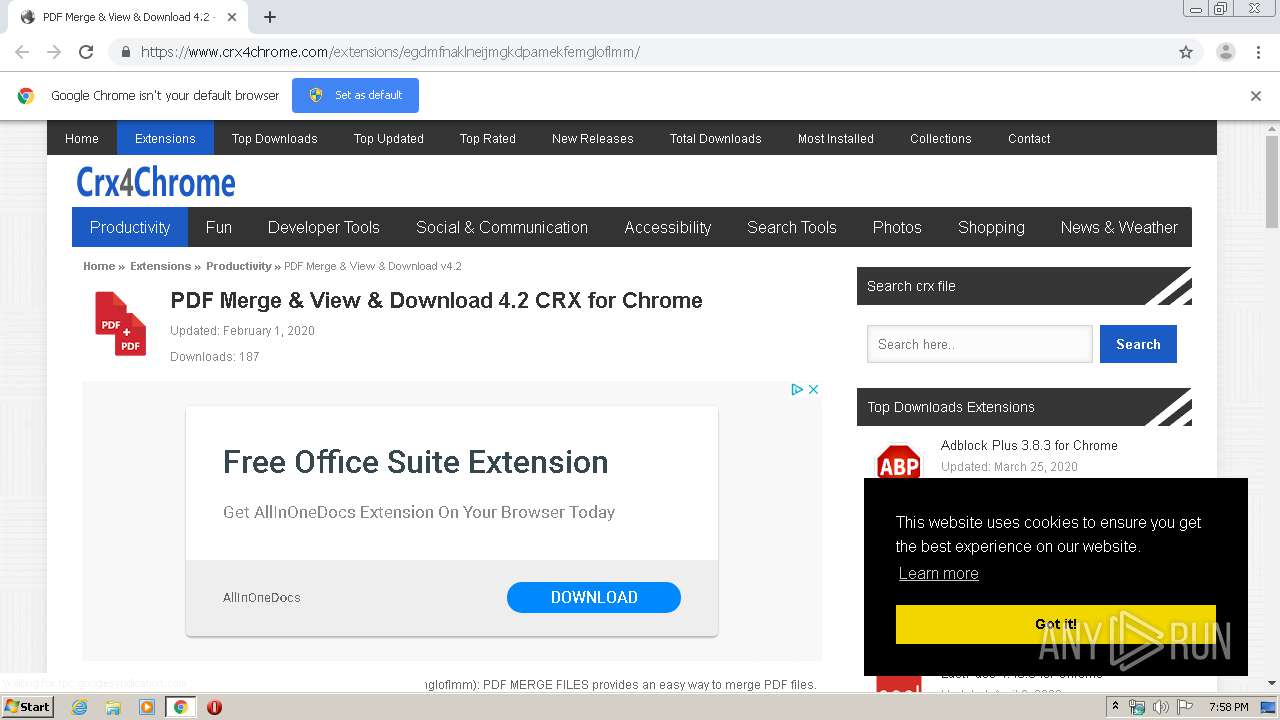This screenshot has height=720, width=1280.
Task: Click the ad DOWNLOAD button
Action: pyautogui.click(x=594, y=597)
